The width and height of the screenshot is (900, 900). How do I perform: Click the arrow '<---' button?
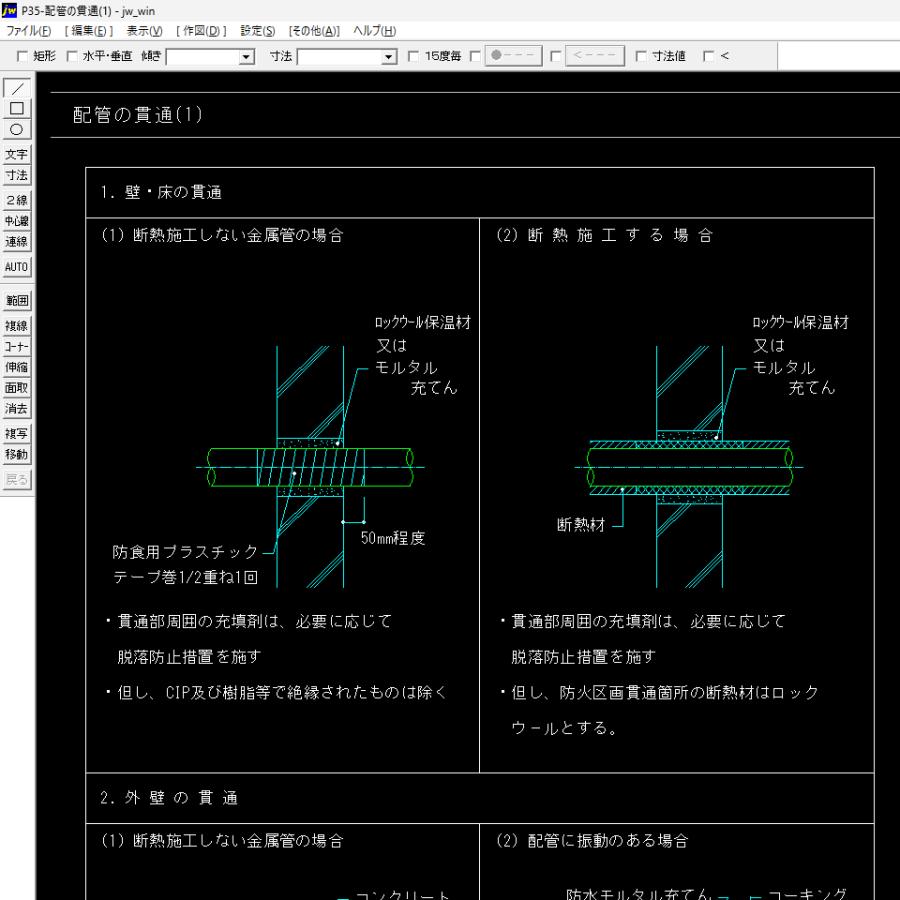pyautogui.click(x=595, y=56)
